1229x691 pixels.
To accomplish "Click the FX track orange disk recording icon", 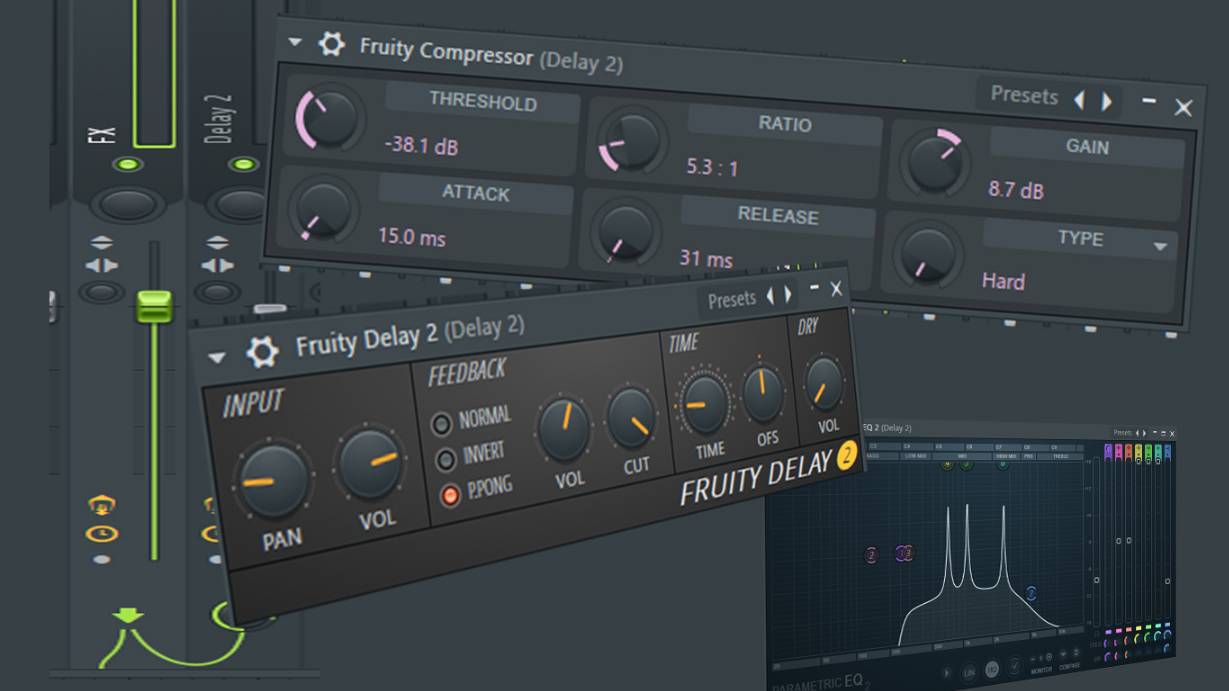I will point(101,506).
